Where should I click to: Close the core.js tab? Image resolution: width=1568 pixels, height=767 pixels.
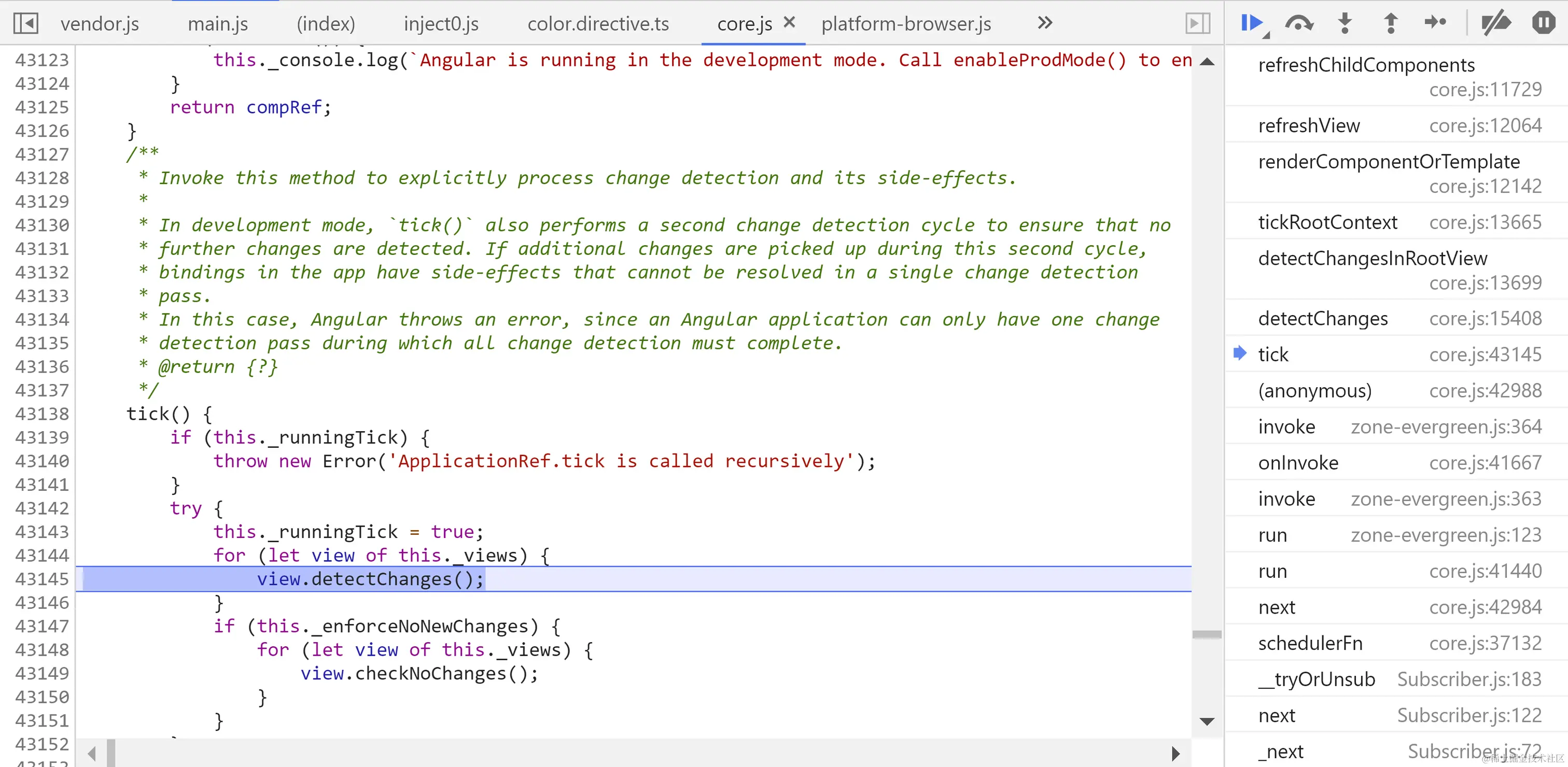tap(790, 22)
